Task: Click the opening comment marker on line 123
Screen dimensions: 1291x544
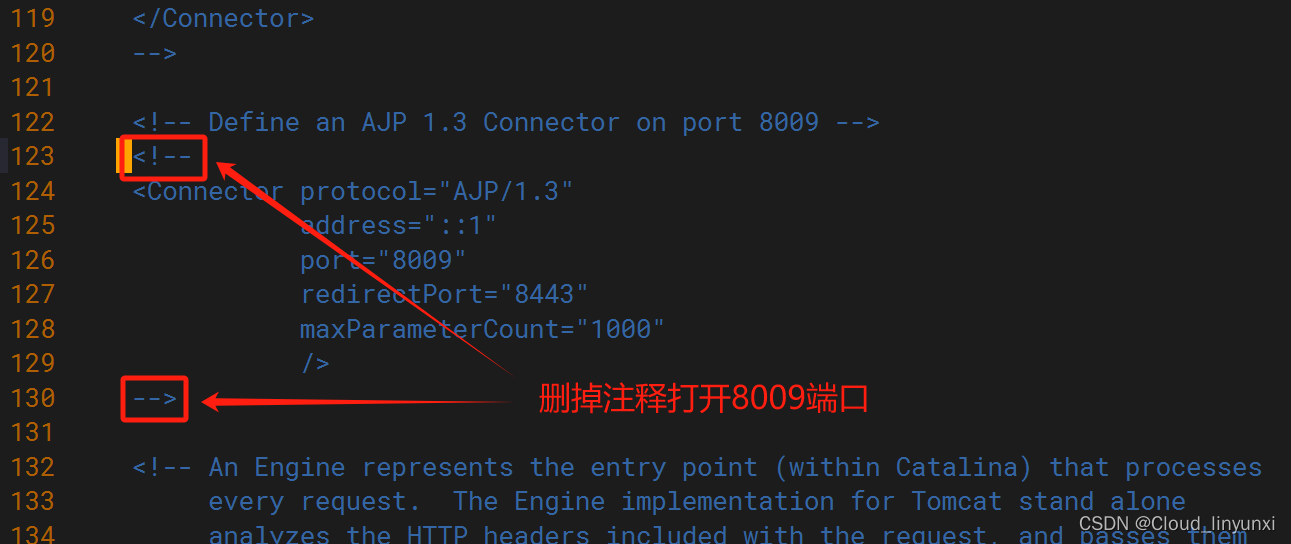Action: pyautogui.click(x=162, y=157)
